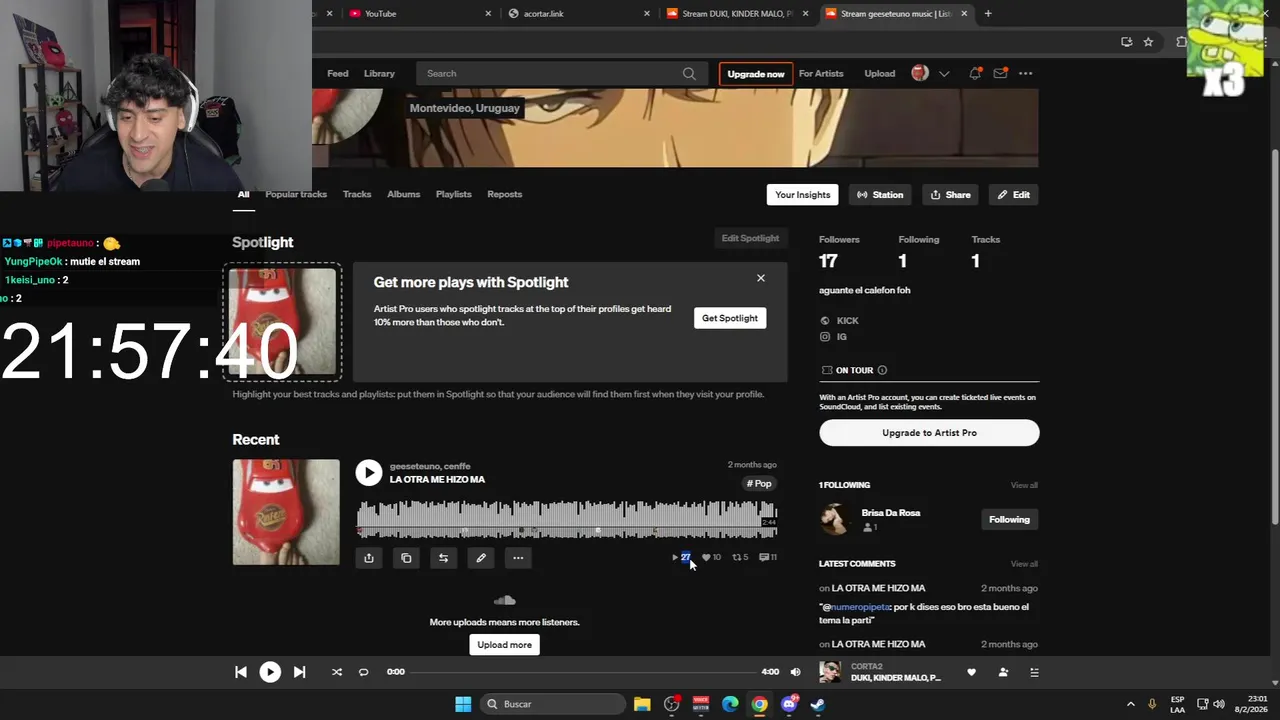Switch to acortar.link browser tab
Viewport: 1280px width, 720px height.
[578, 13]
